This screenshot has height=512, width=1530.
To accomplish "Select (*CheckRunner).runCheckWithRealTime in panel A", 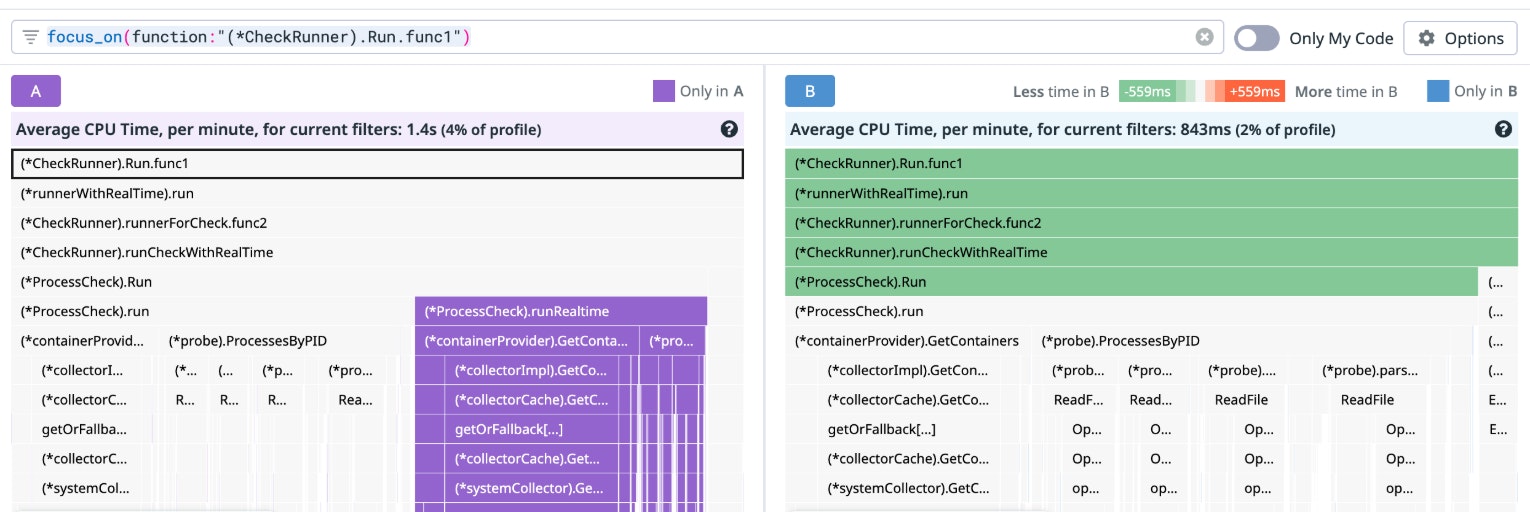I will (x=377, y=252).
